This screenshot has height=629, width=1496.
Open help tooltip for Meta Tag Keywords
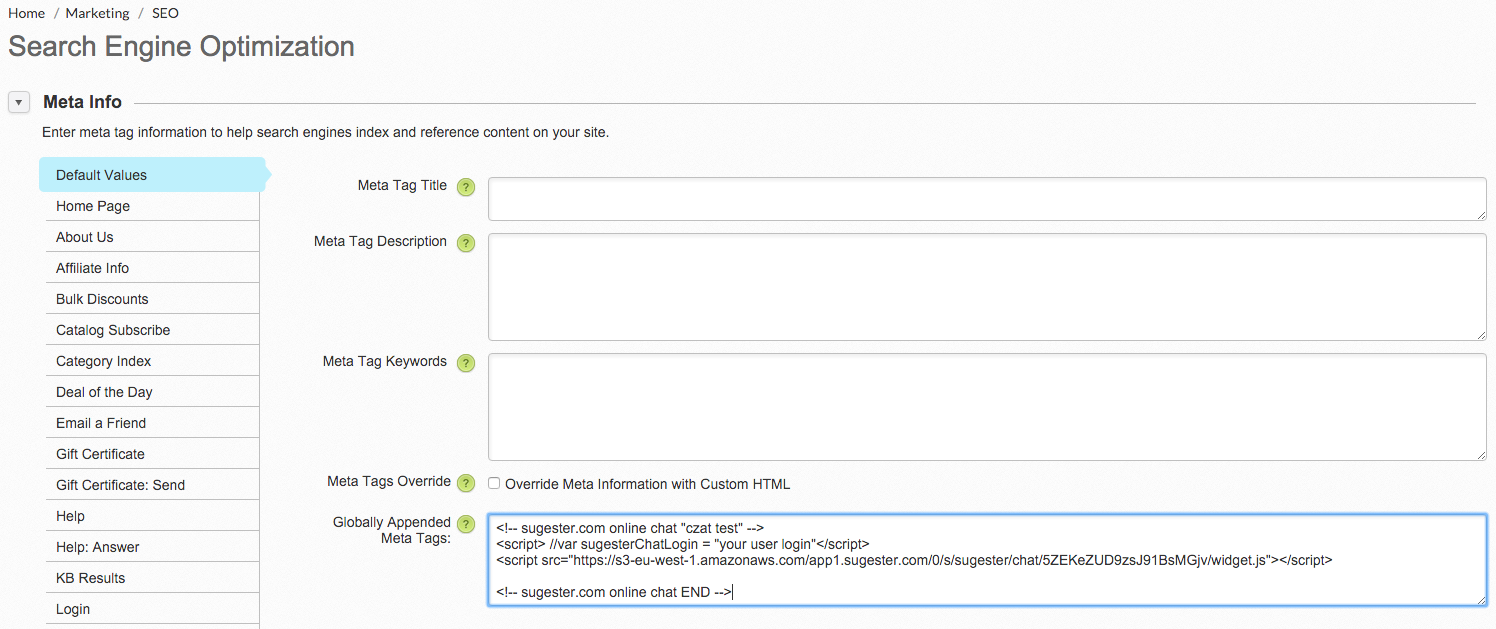click(x=466, y=363)
